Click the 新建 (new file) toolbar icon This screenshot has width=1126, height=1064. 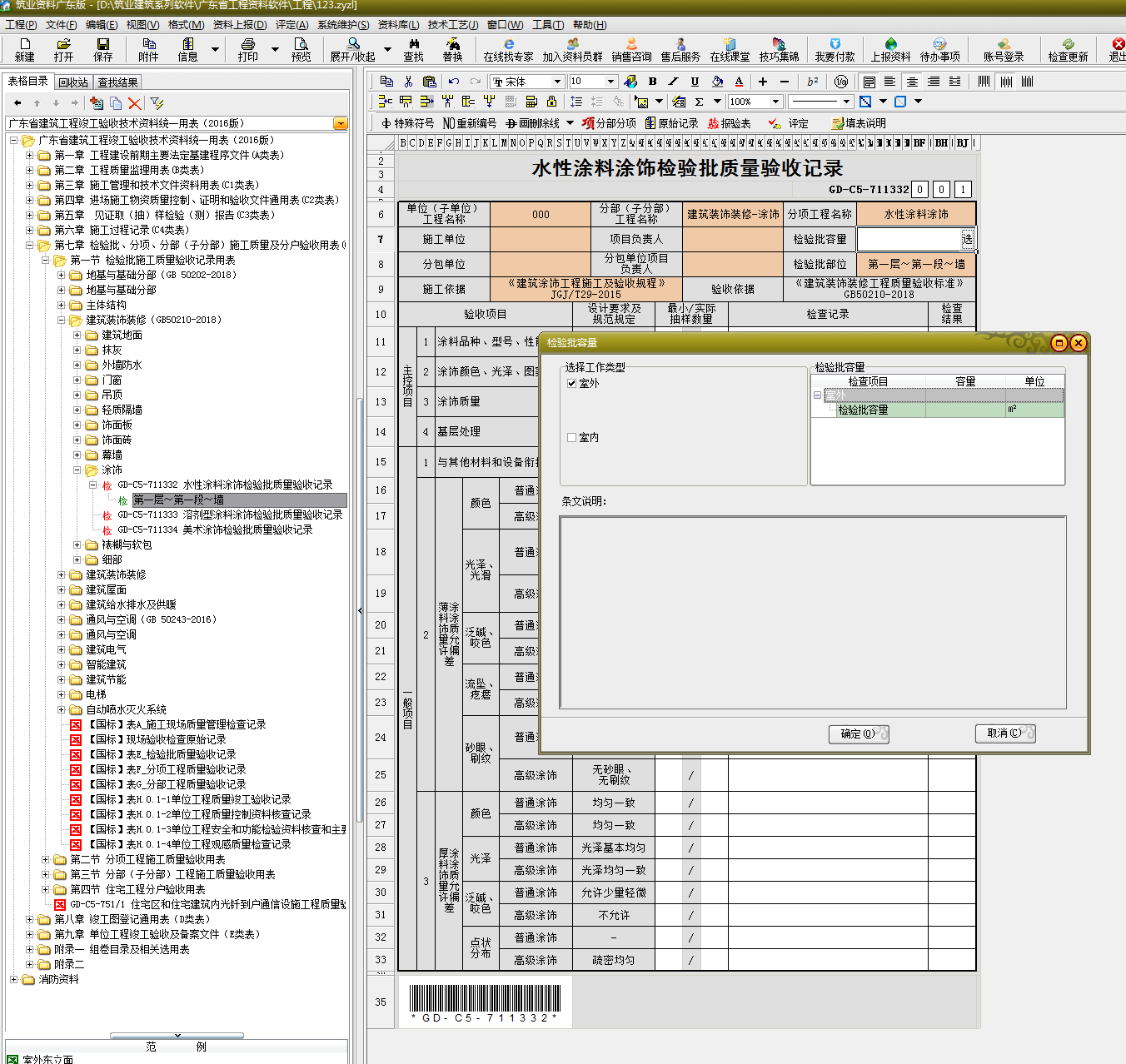pos(24,49)
